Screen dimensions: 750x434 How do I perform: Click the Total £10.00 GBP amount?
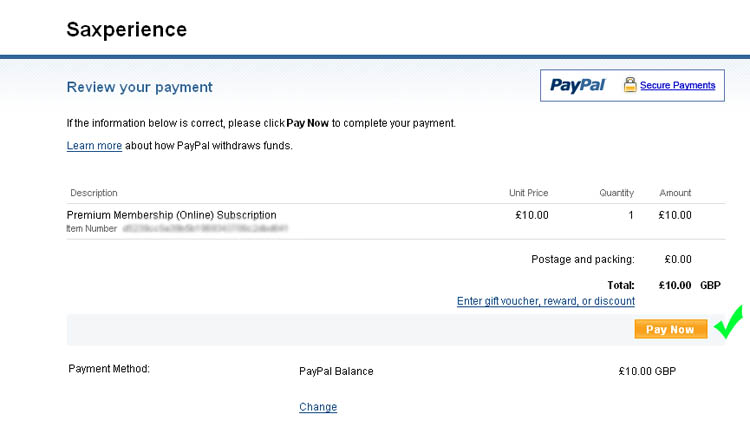[689, 285]
